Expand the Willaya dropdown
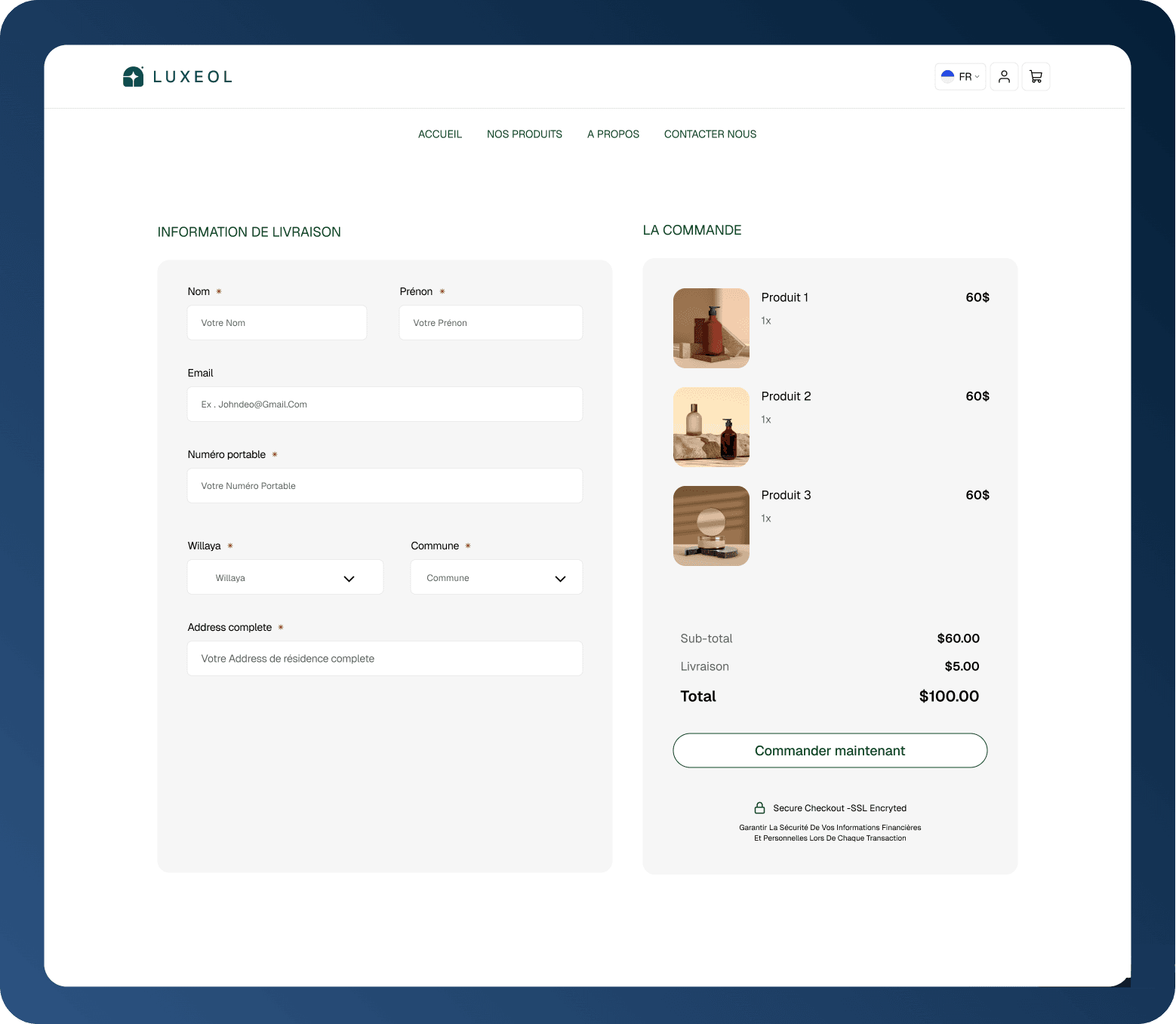This screenshot has height=1024, width=1176. (285, 577)
